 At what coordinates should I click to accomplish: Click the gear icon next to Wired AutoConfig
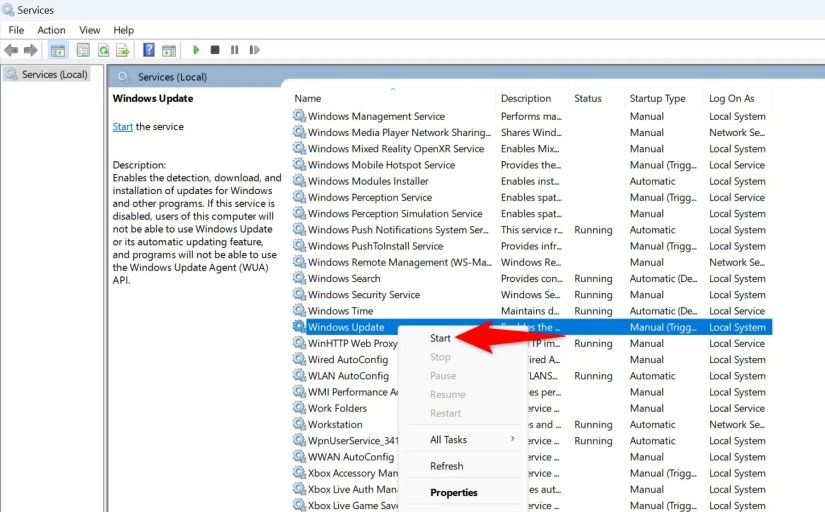tap(299, 359)
